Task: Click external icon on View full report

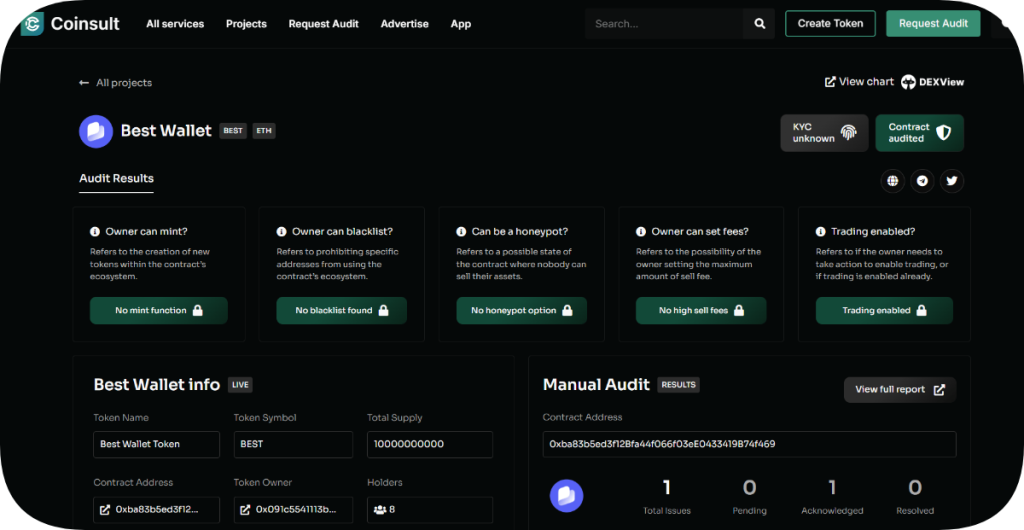Action: 938,390
